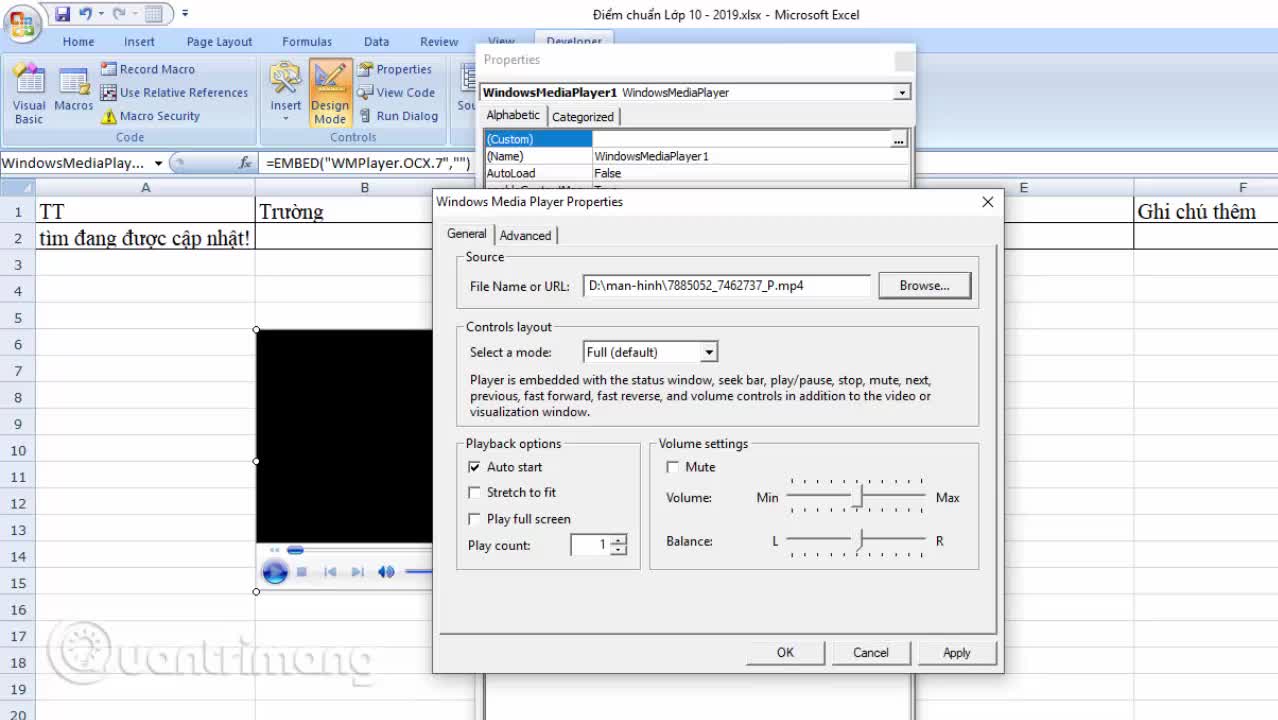Save the workbook from quick access toolbar

(x=63, y=14)
